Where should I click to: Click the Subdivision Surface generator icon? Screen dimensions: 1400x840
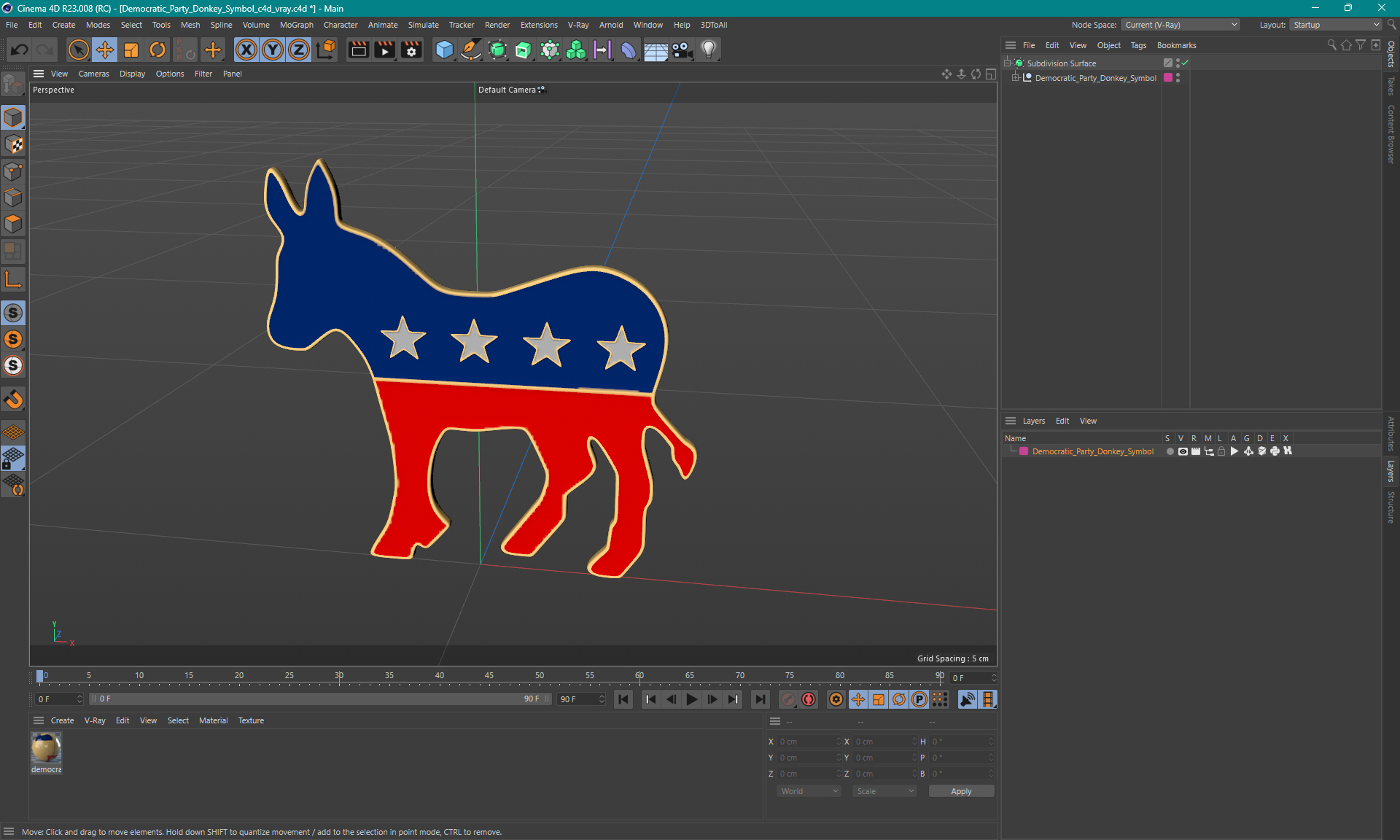[x=497, y=50]
